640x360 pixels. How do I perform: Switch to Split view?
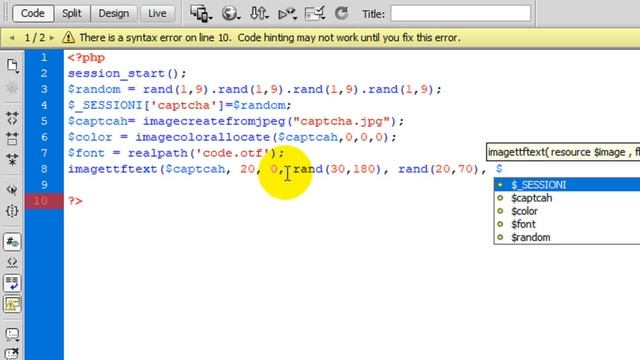tap(72, 13)
